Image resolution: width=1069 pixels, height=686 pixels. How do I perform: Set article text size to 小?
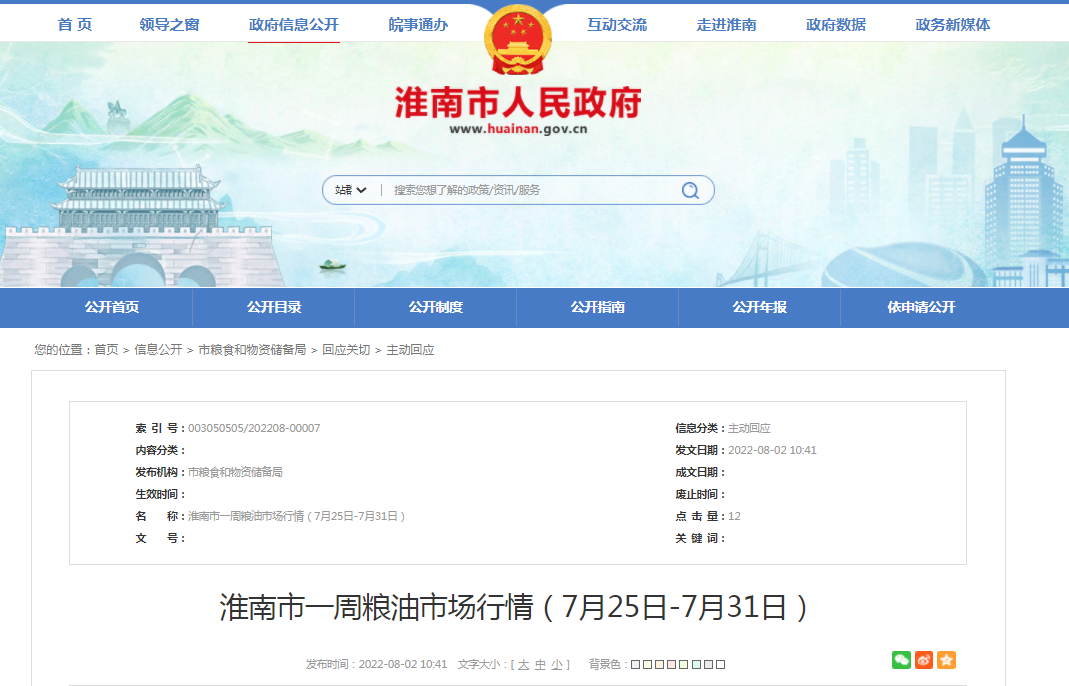pos(556,663)
